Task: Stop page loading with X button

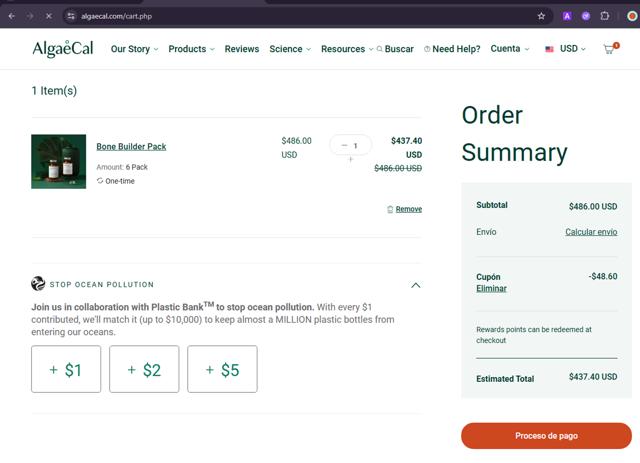Action: [49, 16]
